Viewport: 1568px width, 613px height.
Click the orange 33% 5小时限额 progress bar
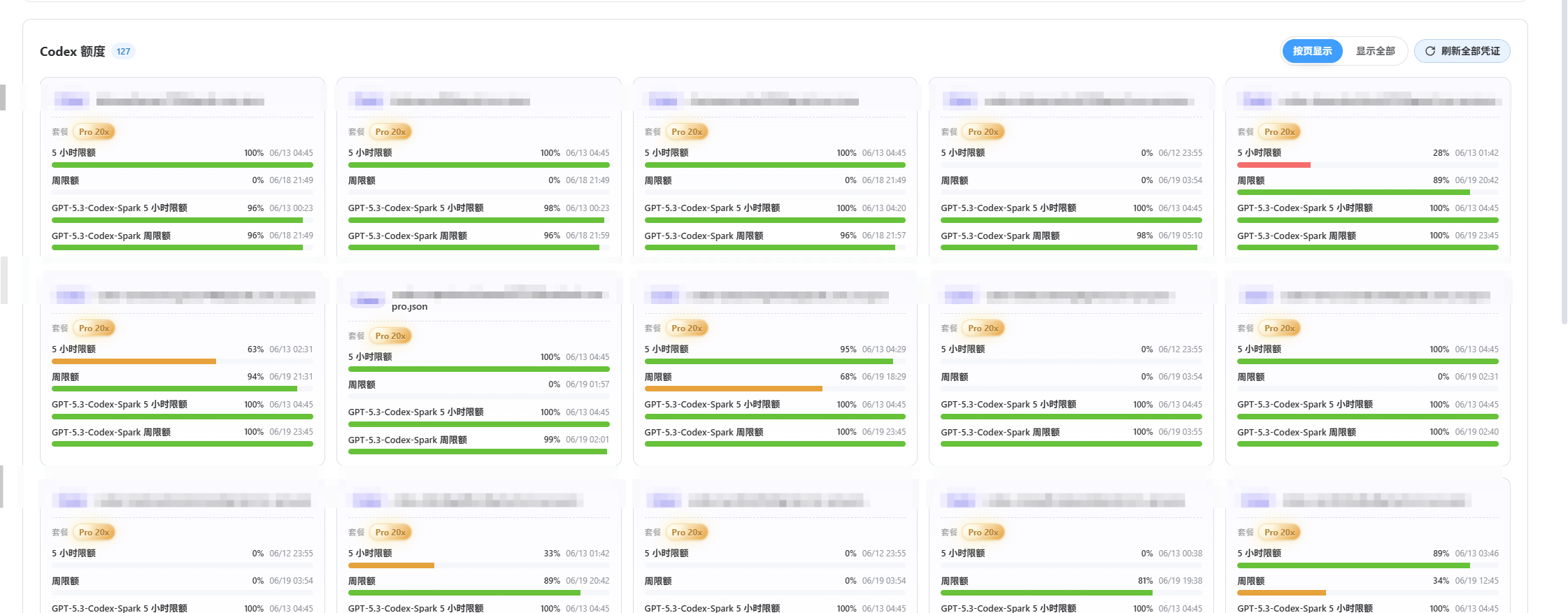pos(391,565)
